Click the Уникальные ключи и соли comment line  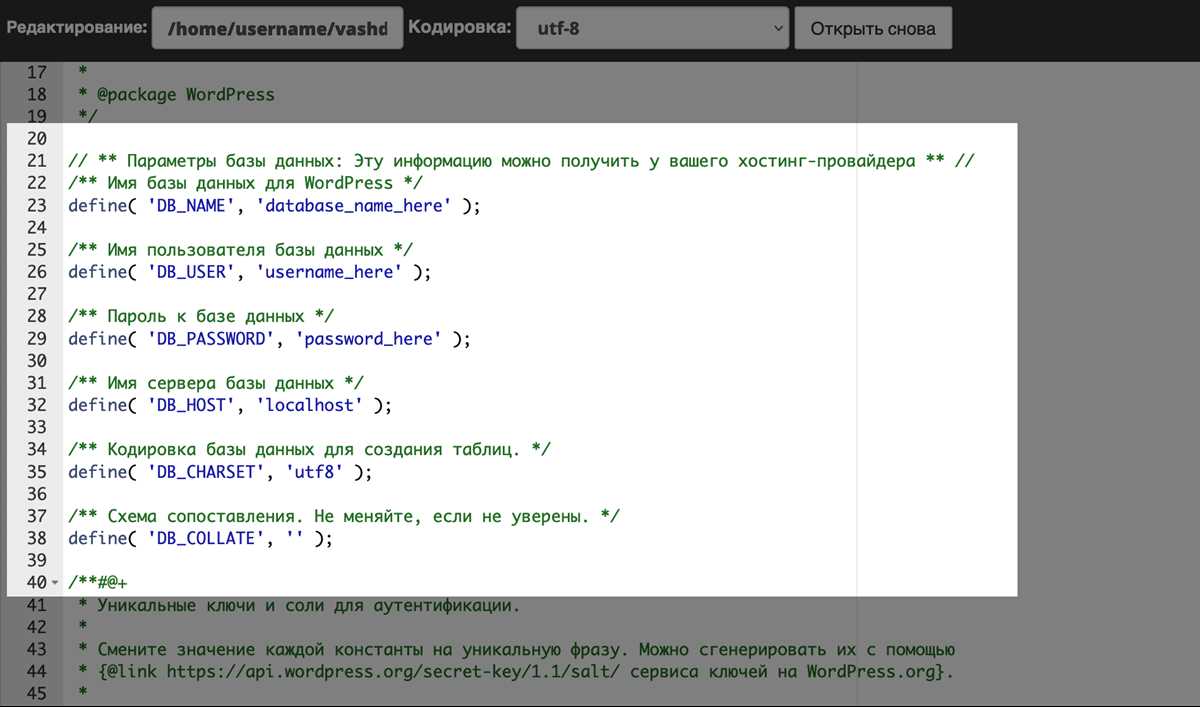(x=298, y=605)
